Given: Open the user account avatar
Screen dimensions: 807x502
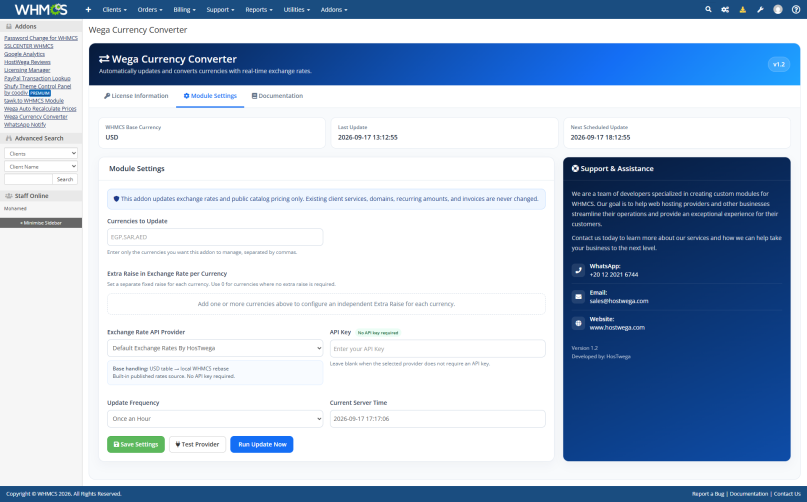Looking at the screenshot, I should point(778,9).
